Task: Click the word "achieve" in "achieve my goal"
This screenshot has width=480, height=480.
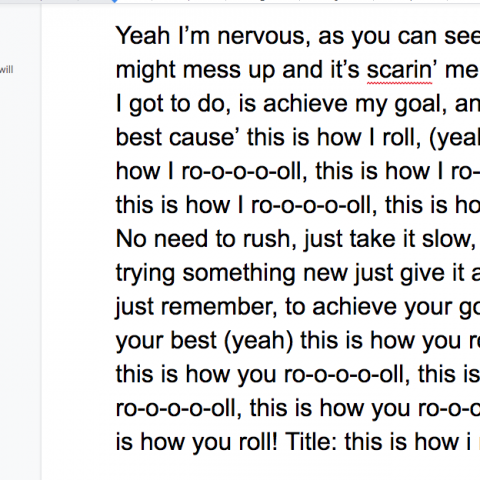Action: (x=305, y=104)
